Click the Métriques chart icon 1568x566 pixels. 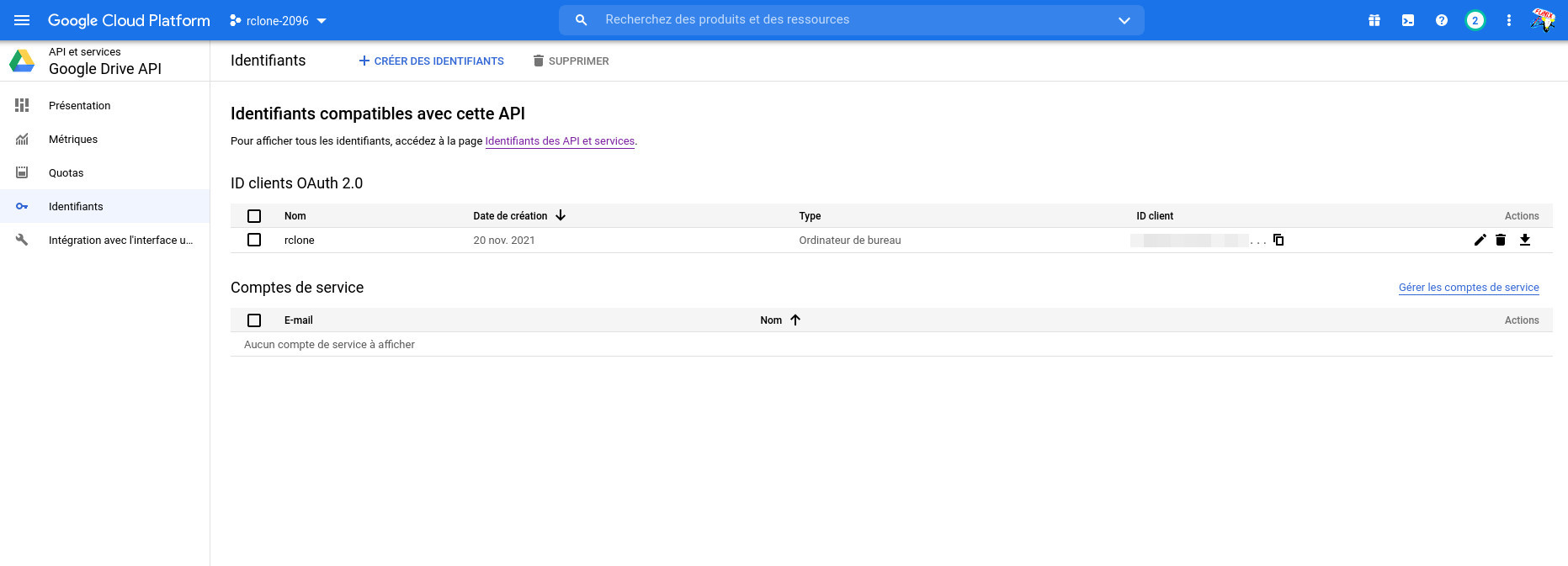(22, 139)
